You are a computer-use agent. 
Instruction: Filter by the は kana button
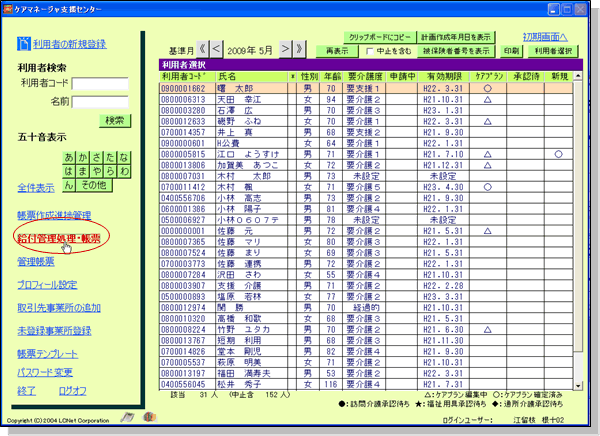pyautogui.click(x=69, y=171)
